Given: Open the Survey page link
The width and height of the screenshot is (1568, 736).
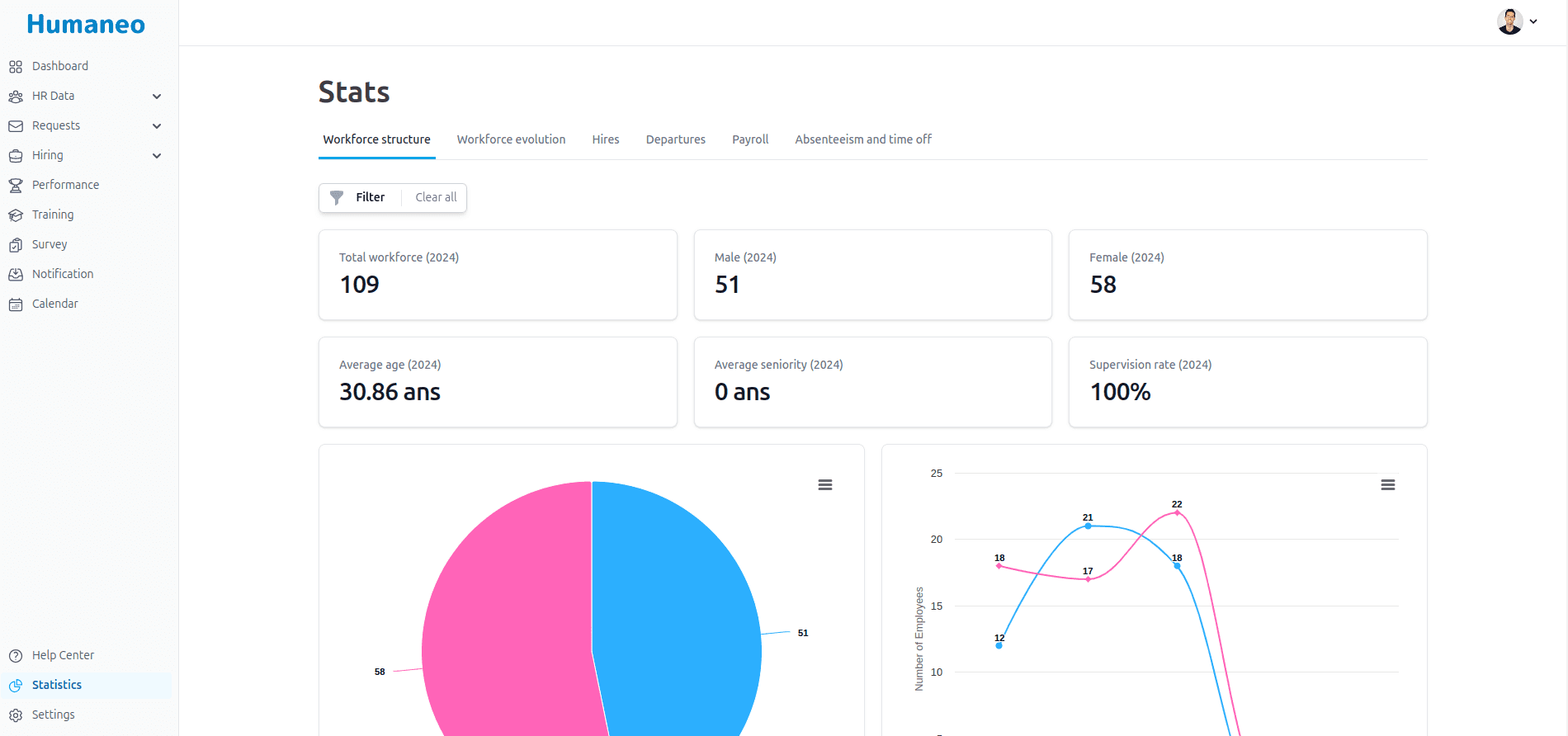Looking at the screenshot, I should click(x=50, y=244).
